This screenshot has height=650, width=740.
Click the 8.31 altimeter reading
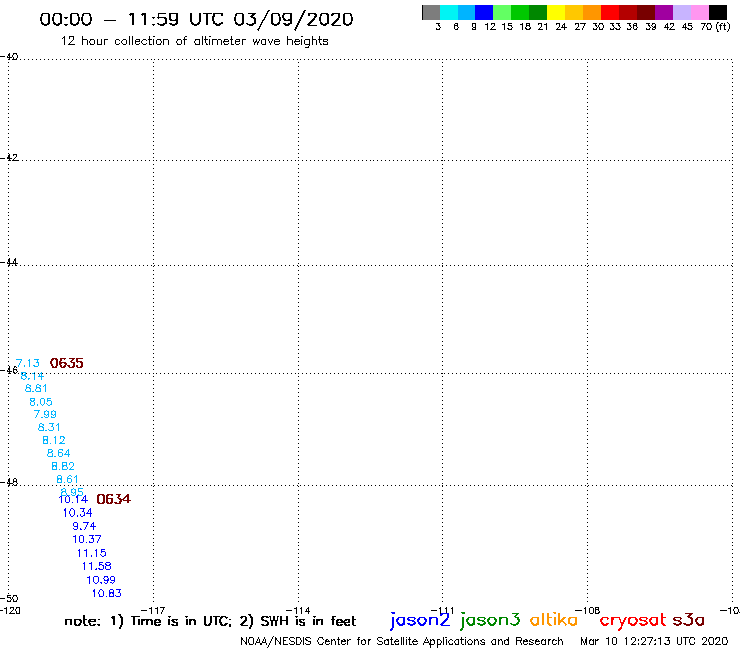click(x=49, y=427)
